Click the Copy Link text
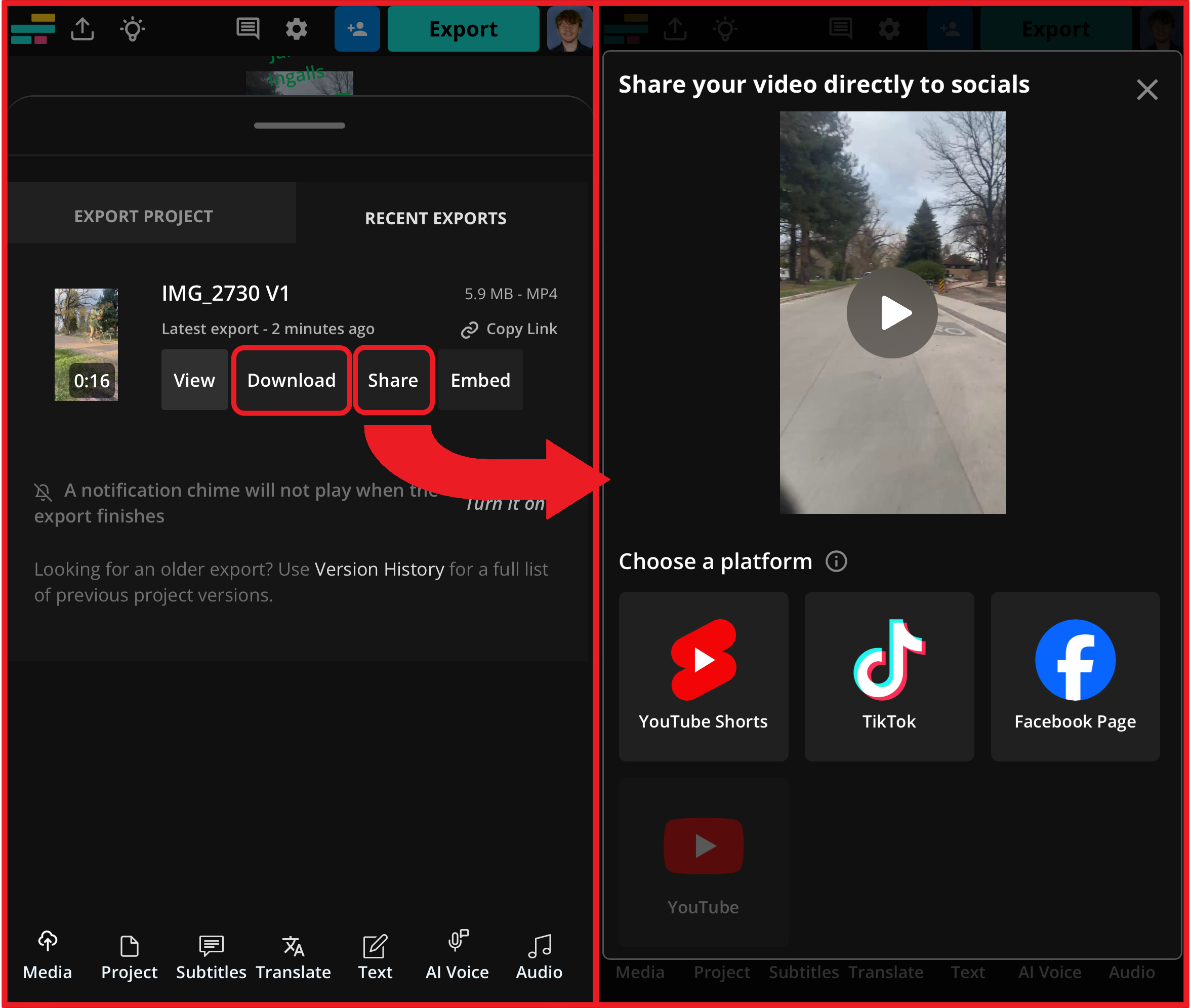 [521, 329]
